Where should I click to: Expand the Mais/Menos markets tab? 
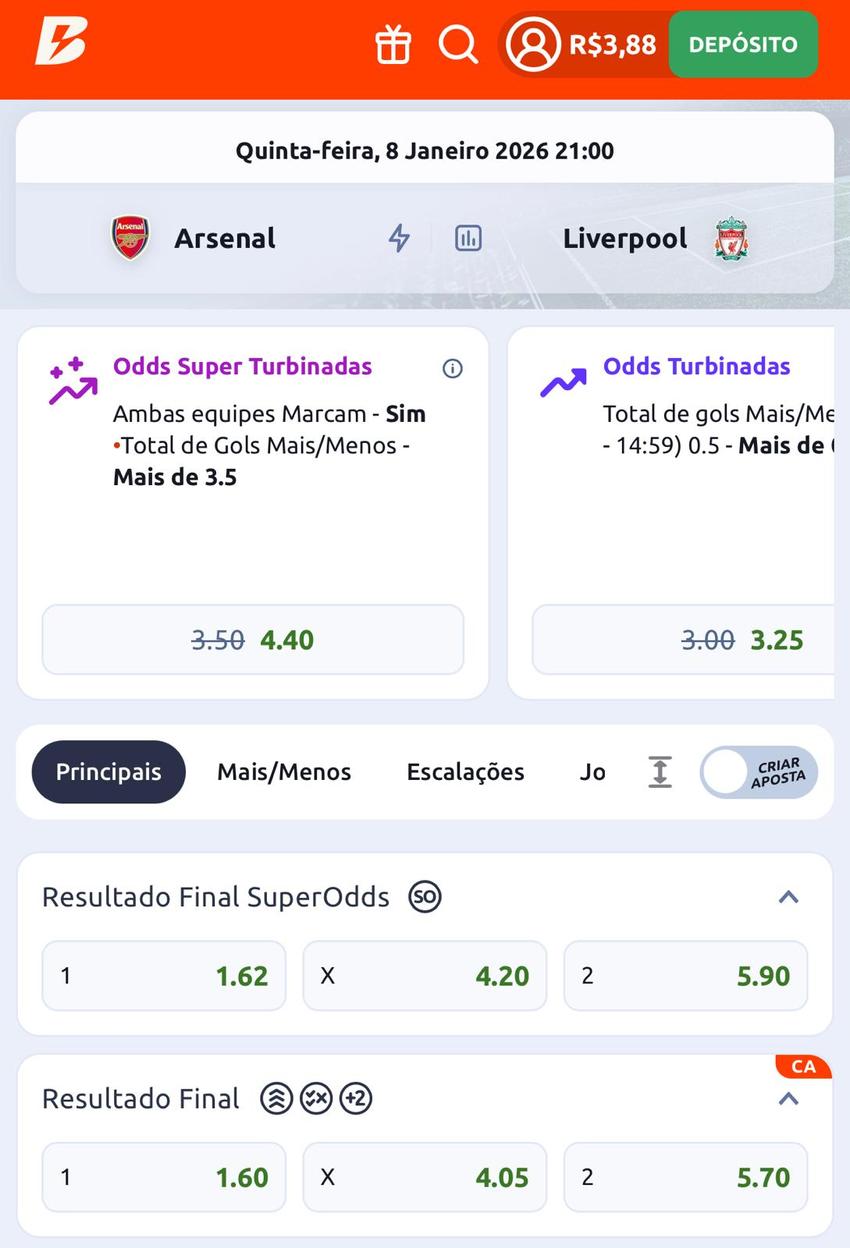(283, 772)
